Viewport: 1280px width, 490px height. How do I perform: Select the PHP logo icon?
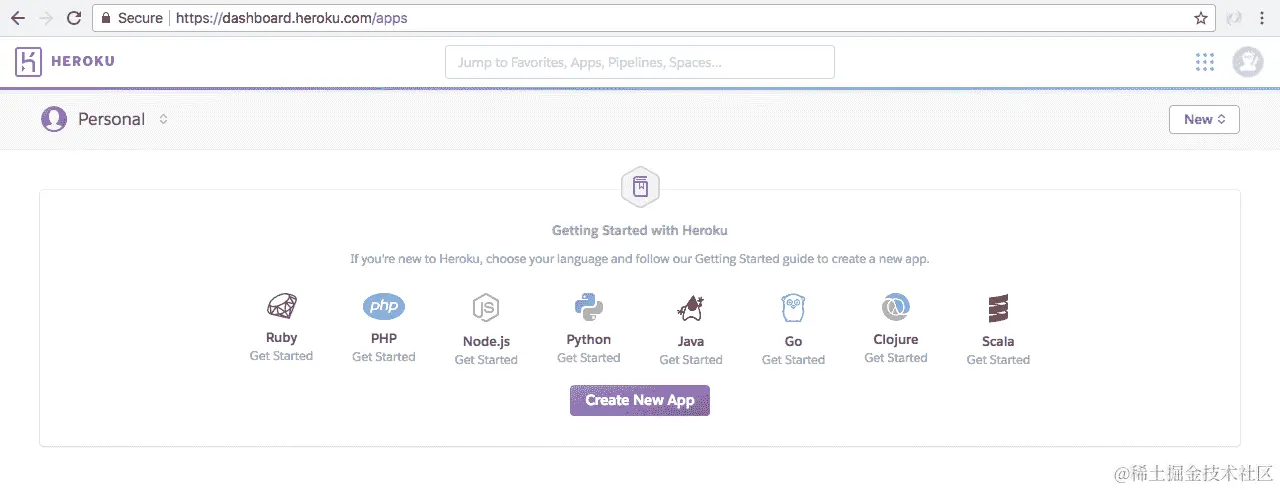[x=384, y=306]
